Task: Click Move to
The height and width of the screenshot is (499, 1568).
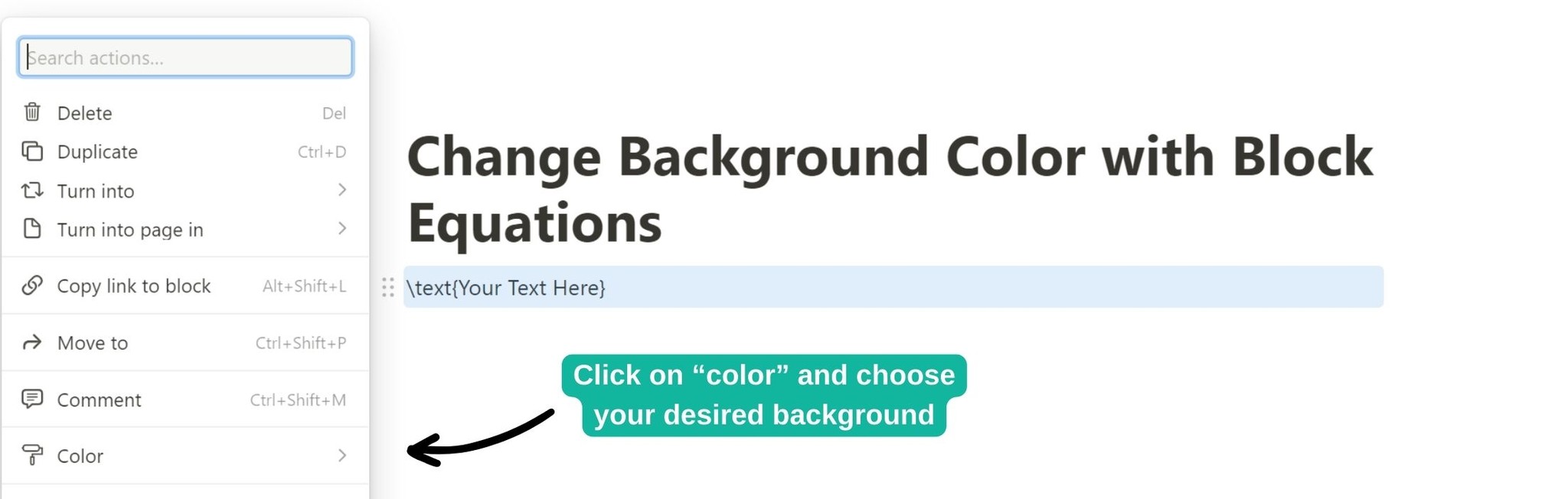Action: click(x=92, y=343)
